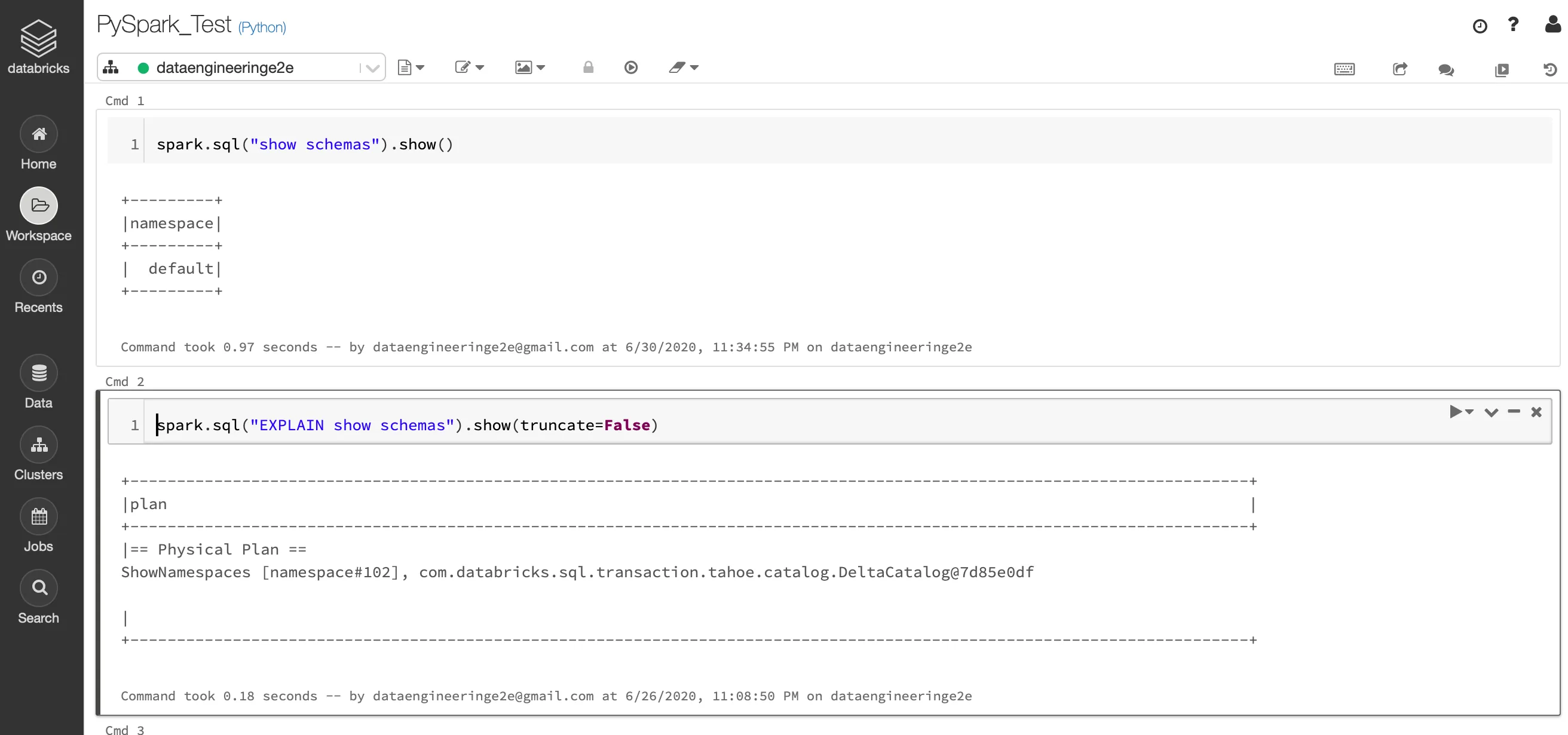Click the Run All play button
The width and height of the screenshot is (1568, 735).
coord(630,67)
